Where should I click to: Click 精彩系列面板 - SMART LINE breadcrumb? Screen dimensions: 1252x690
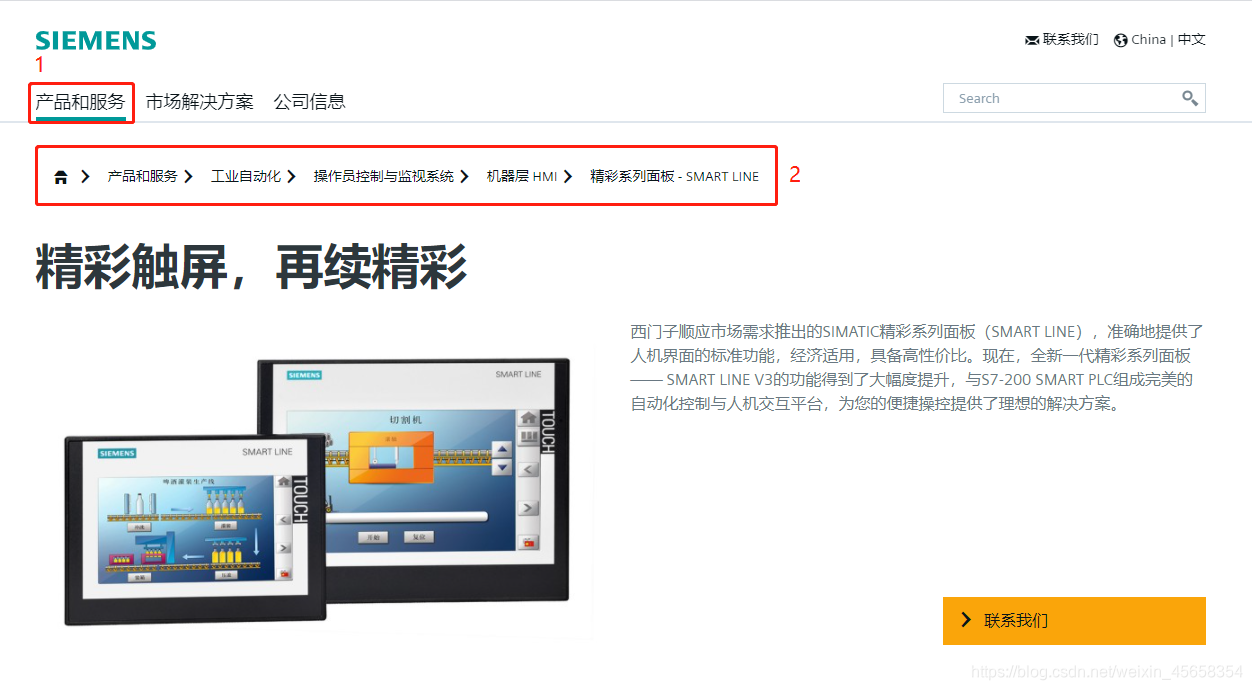tap(675, 176)
